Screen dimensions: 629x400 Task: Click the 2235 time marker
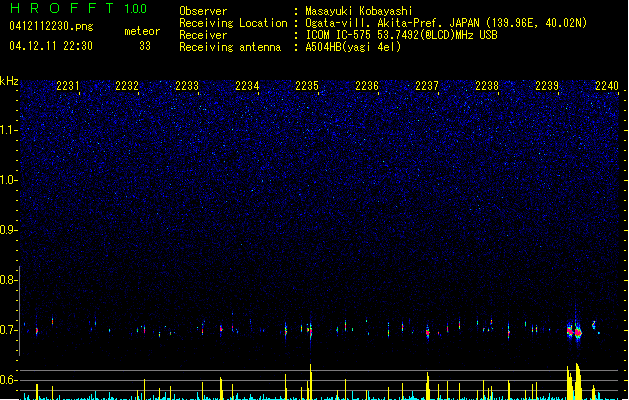click(307, 86)
